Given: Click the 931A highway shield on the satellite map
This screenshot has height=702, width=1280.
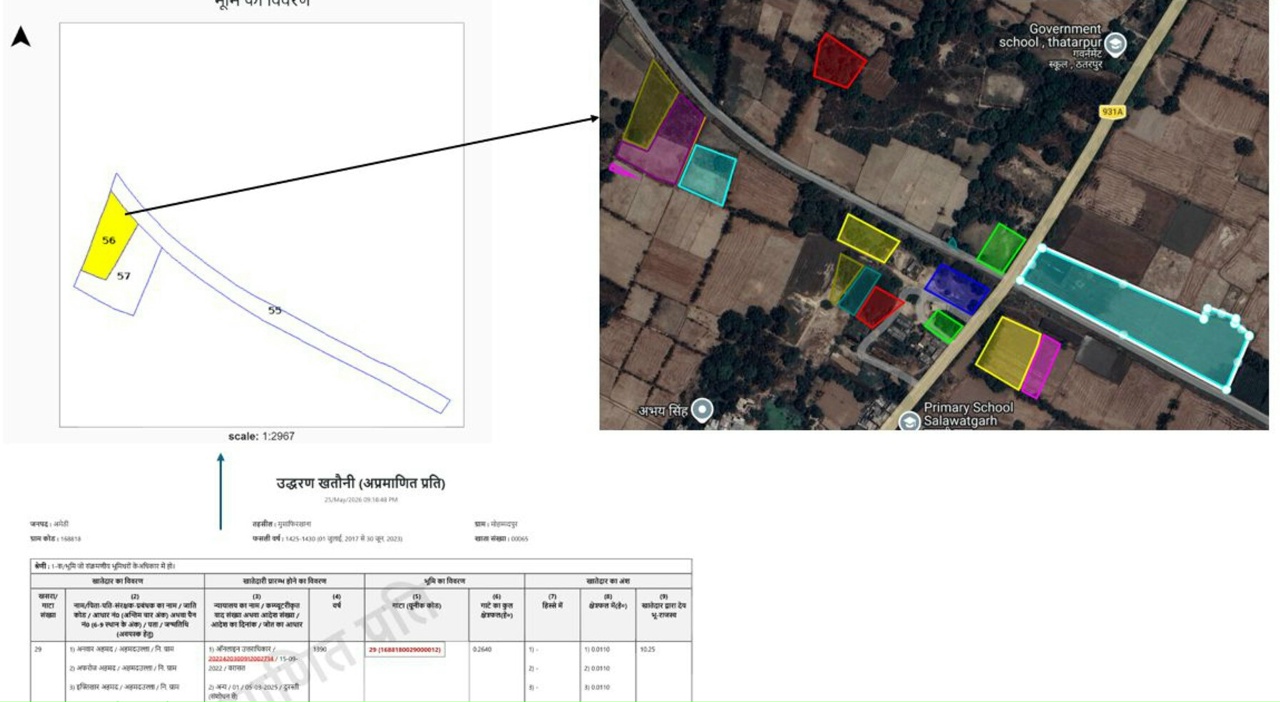Looking at the screenshot, I should 1112,112.
